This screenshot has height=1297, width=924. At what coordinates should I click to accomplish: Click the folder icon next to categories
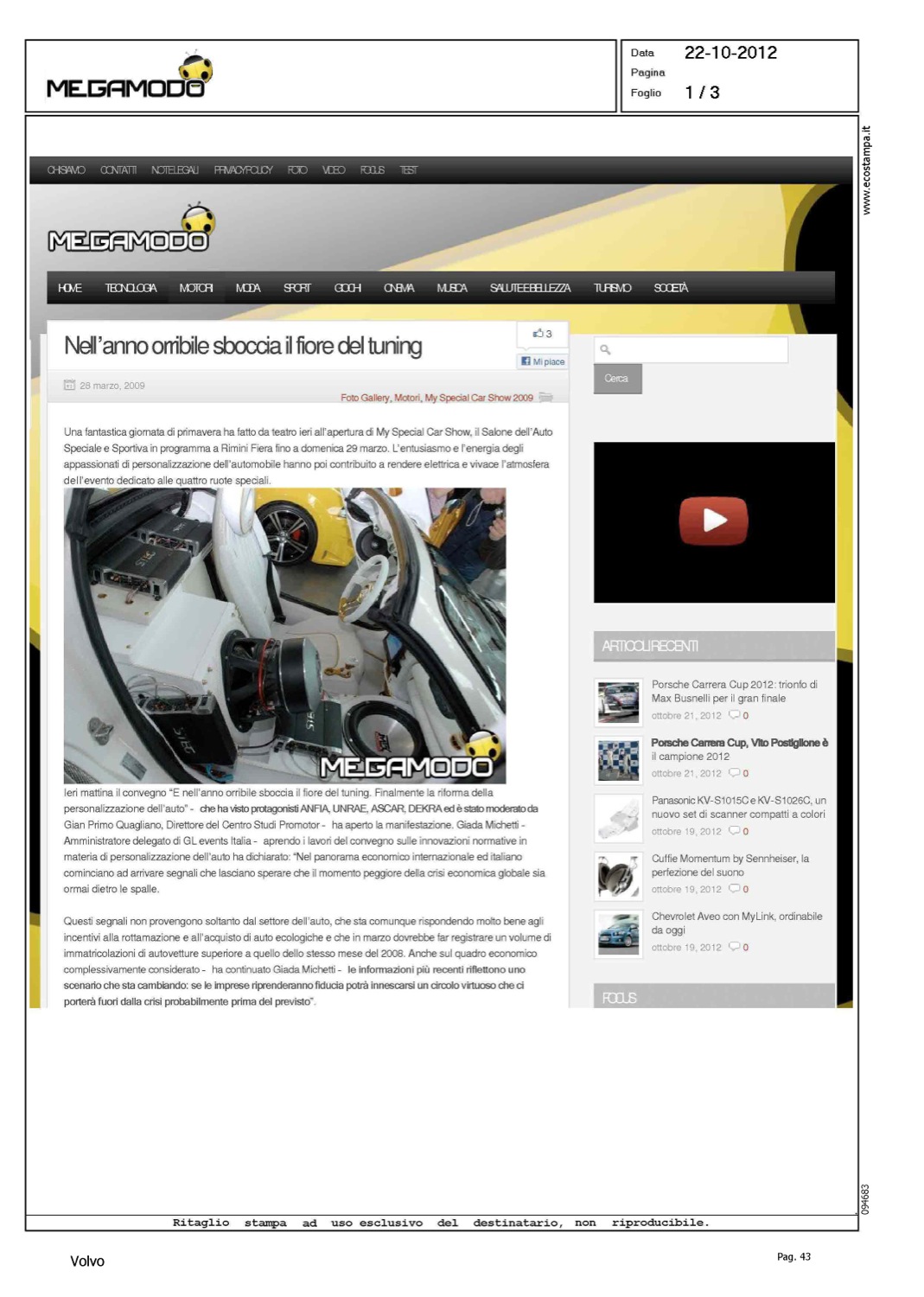pos(545,398)
